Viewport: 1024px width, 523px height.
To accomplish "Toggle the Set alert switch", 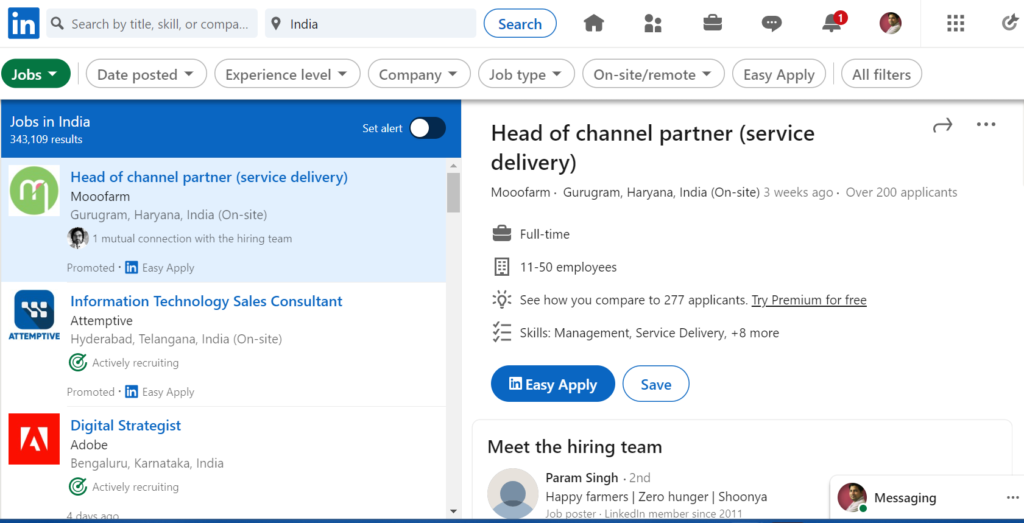I will point(427,129).
